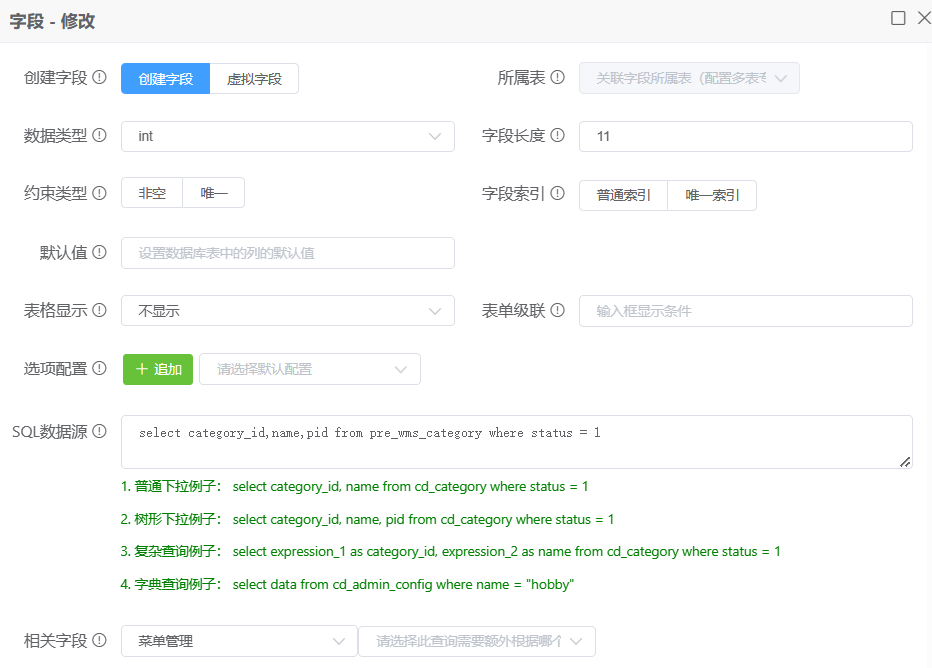Maximize the 字段 - 修改 dialog
Image resolution: width=932 pixels, height=668 pixels.
coord(898,18)
